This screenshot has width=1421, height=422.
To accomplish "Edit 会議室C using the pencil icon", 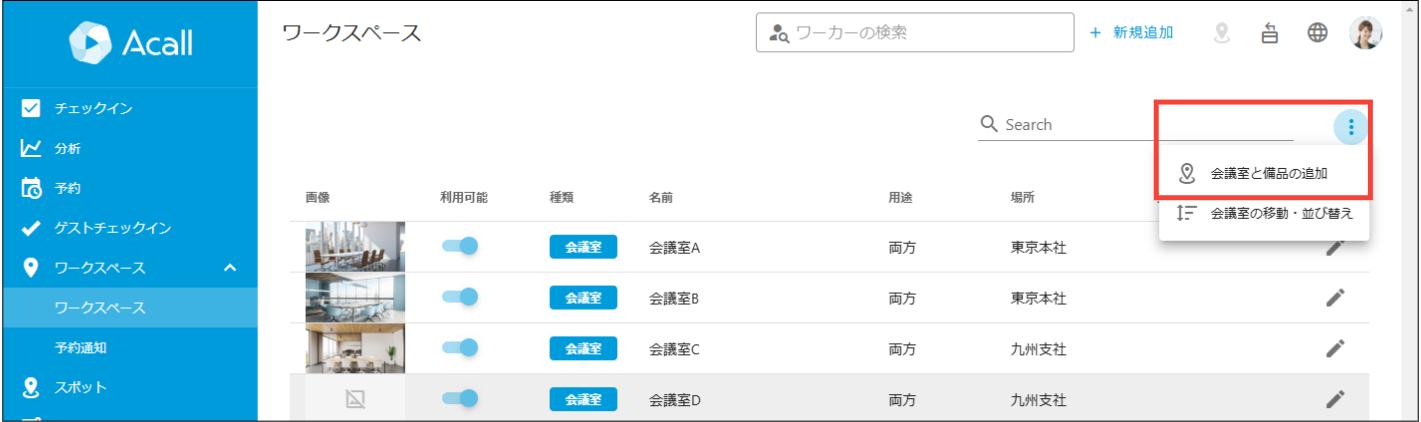I will point(1335,348).
